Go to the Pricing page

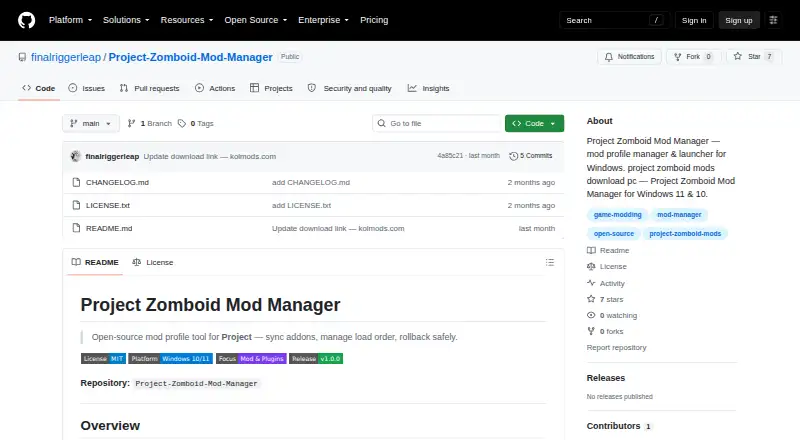374,20
